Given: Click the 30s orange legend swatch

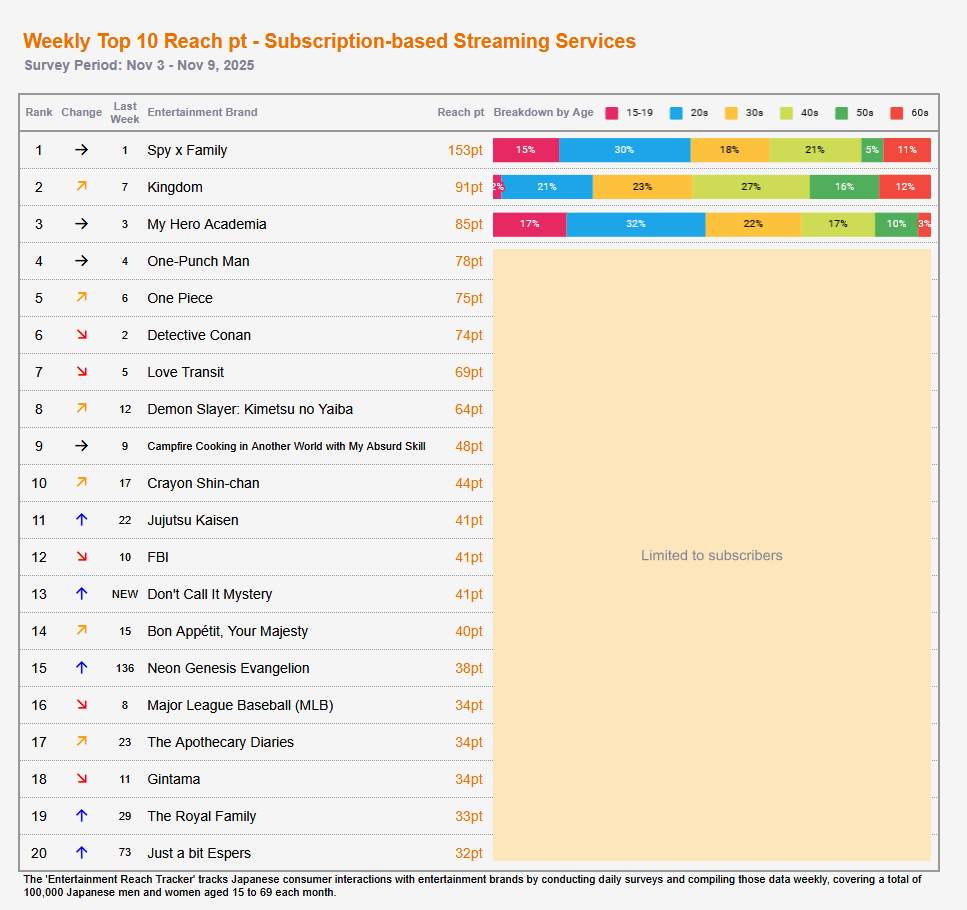Looking at the screenshot, I should tap(731, 113).
